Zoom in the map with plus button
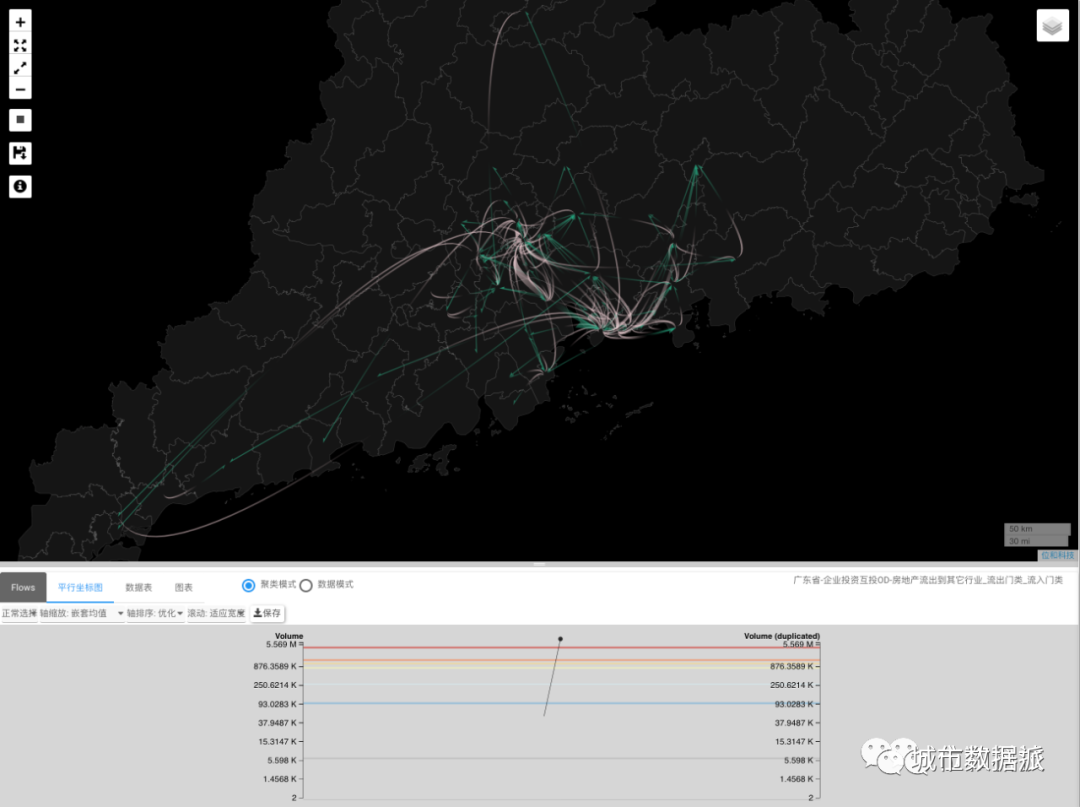 tap(20, 22)
